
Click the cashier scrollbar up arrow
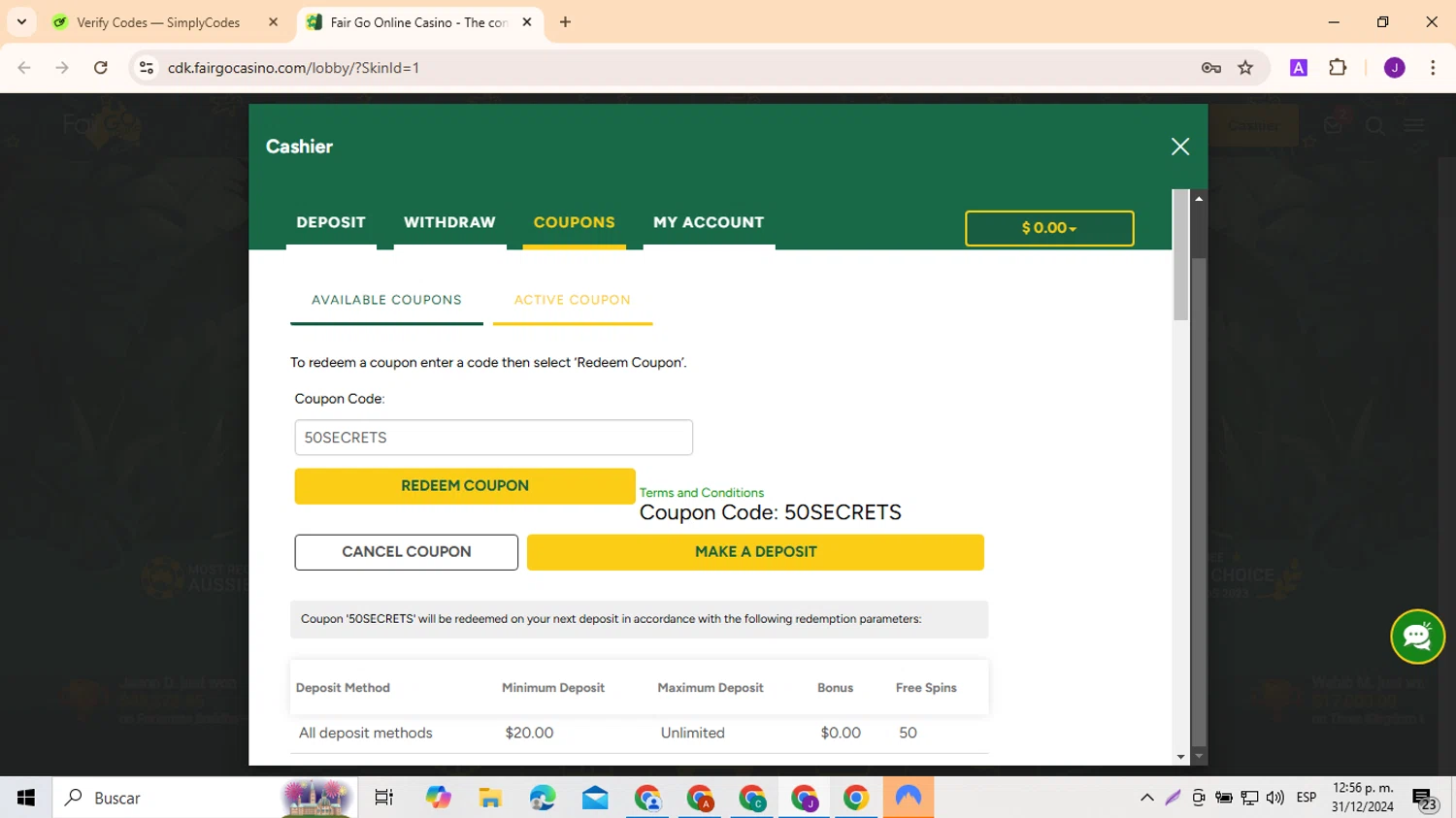1199,198
